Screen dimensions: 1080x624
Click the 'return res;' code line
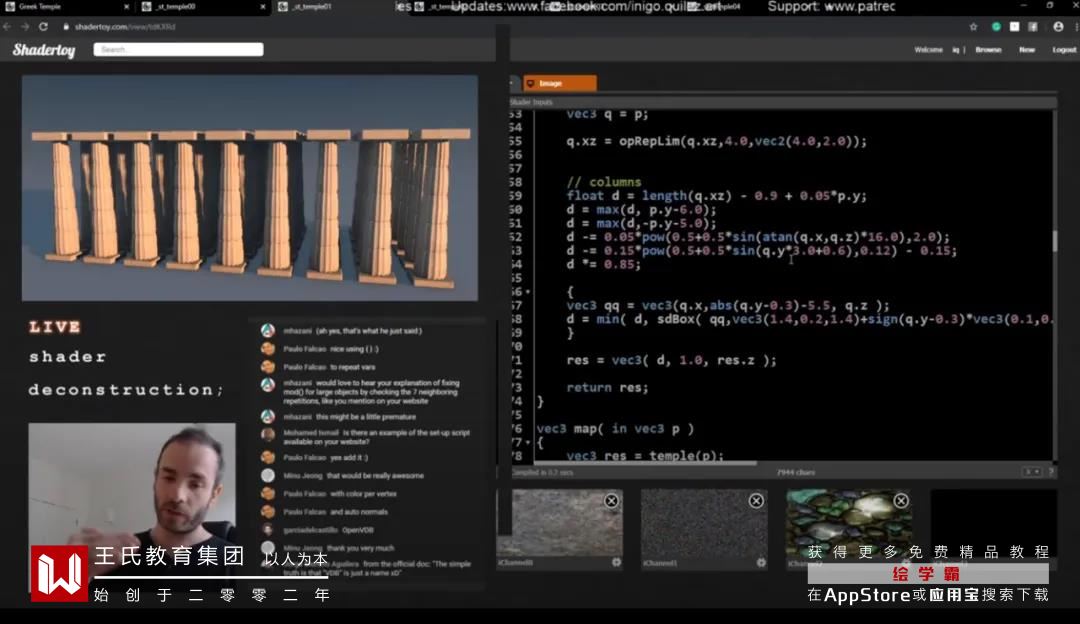click(x=607, y=388)
